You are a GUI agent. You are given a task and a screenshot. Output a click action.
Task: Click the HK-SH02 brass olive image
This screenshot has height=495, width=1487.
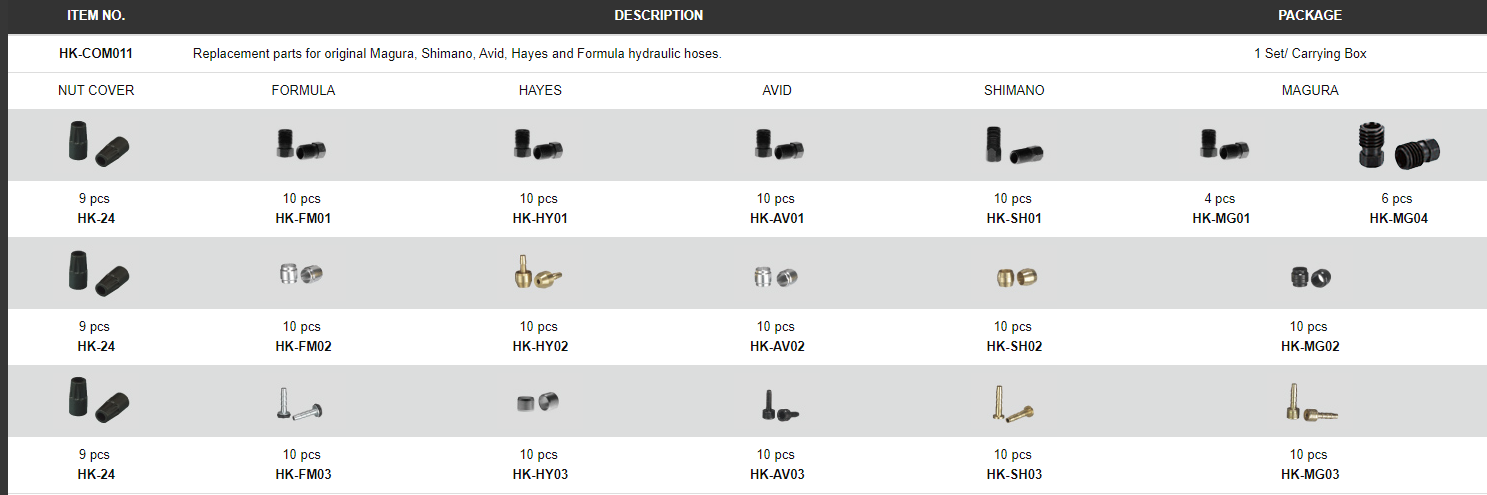pyautogui.click(x=1013, y=275)
